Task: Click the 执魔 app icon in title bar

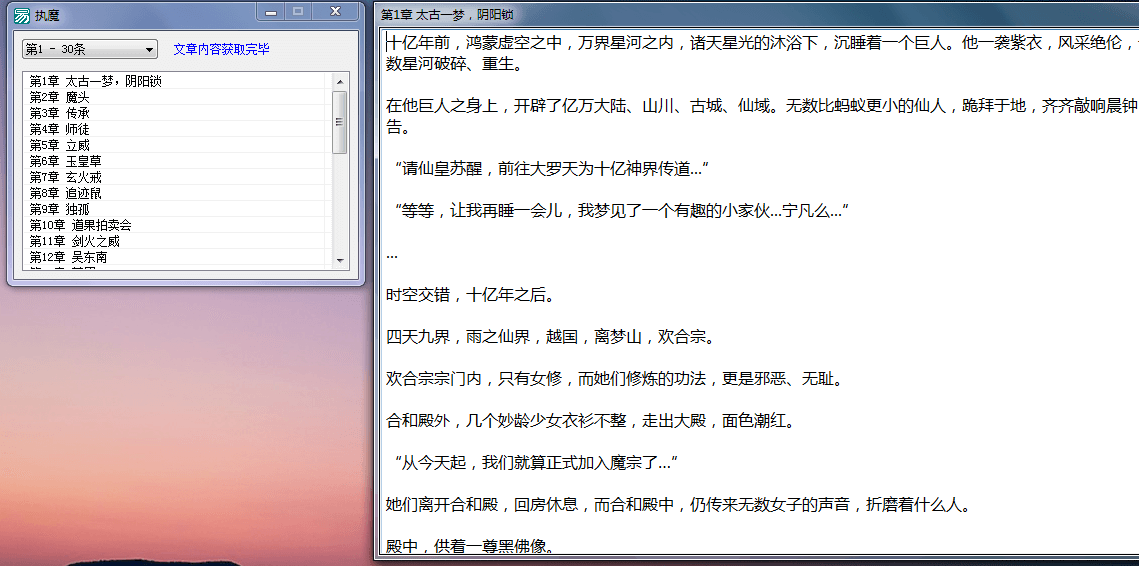Action: [x=23, y=16]
